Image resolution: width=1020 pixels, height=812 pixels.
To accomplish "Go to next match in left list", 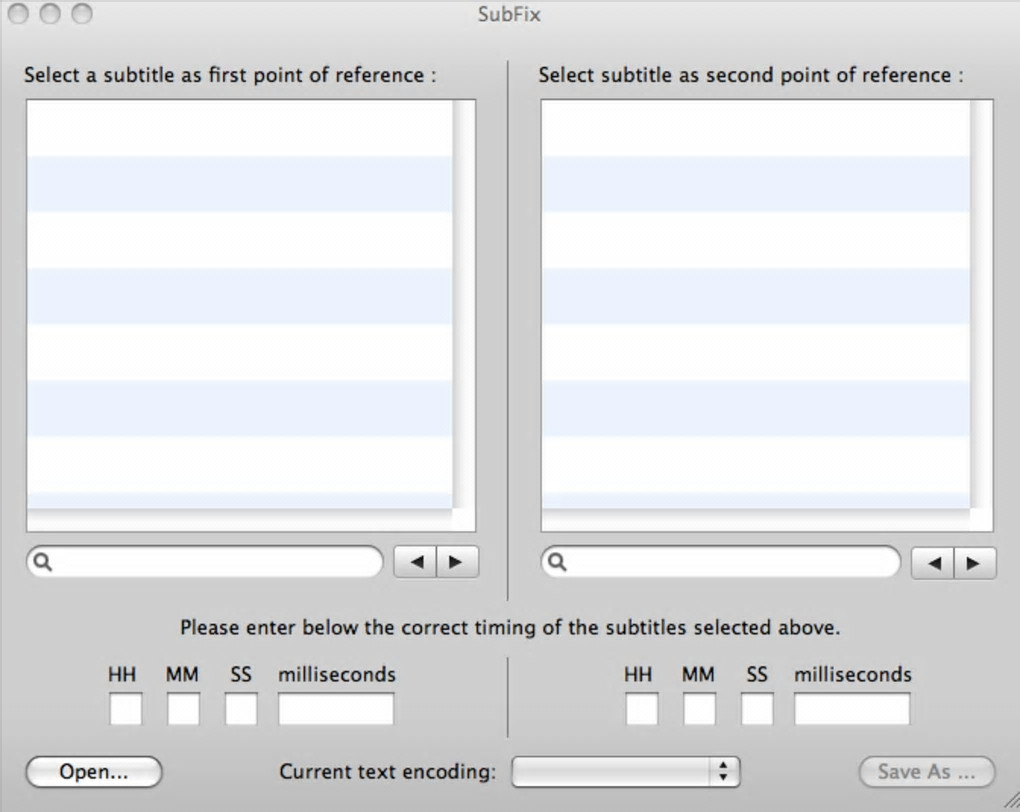I will 457,562.
